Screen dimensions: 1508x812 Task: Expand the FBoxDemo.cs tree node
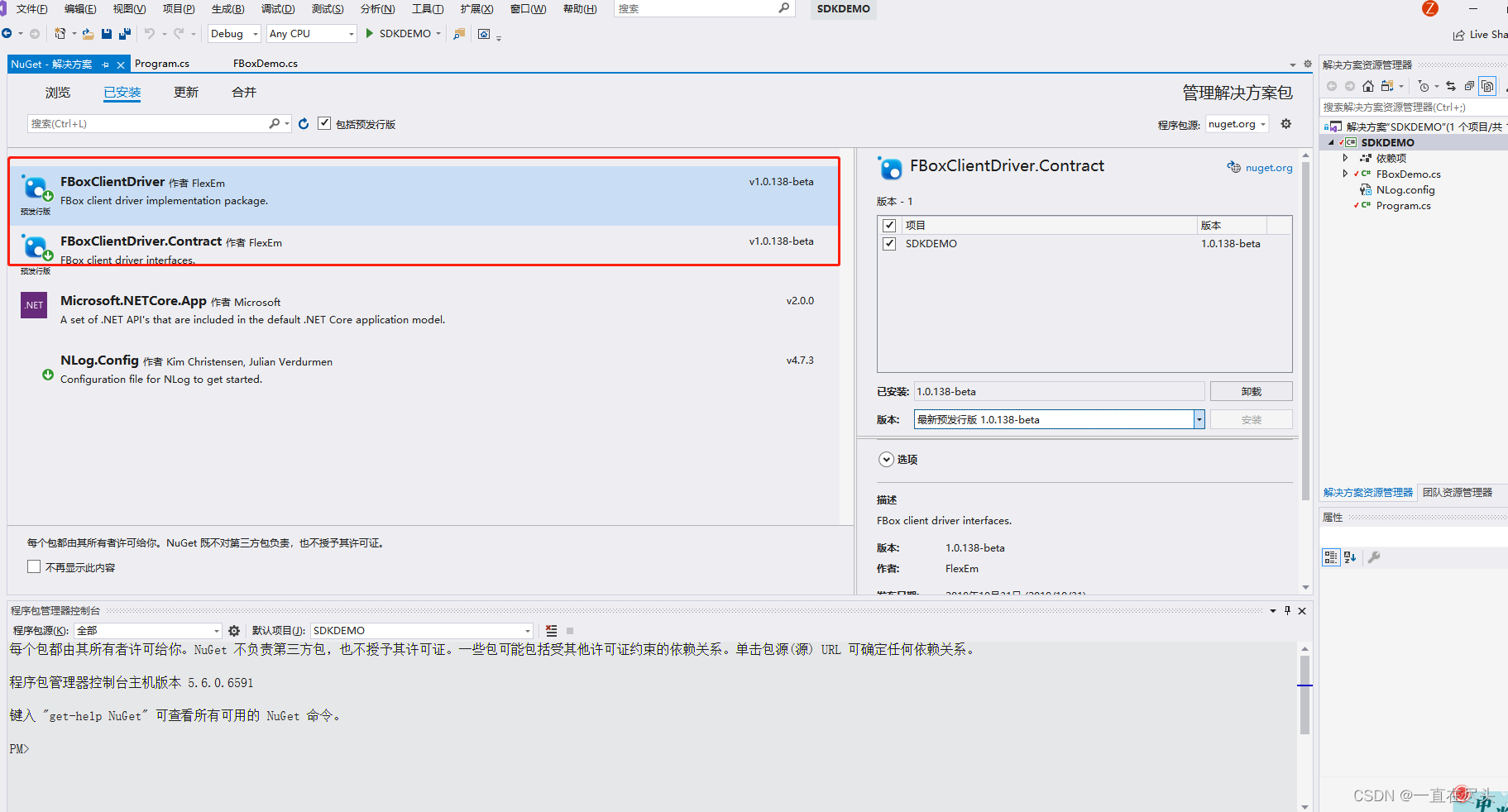coord(1345,174)
